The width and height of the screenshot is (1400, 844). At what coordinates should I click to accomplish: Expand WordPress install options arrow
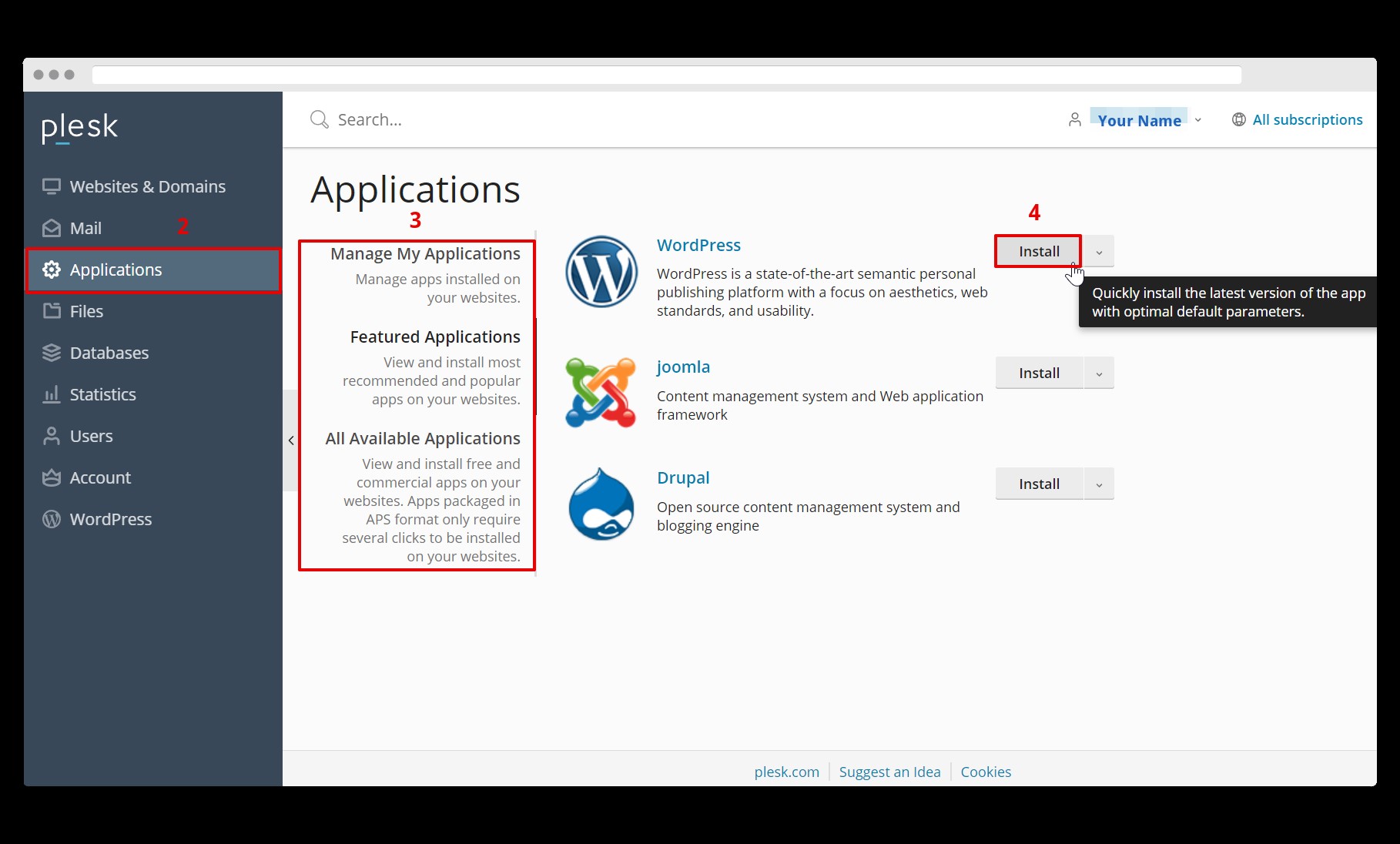tap(1099, 252)
